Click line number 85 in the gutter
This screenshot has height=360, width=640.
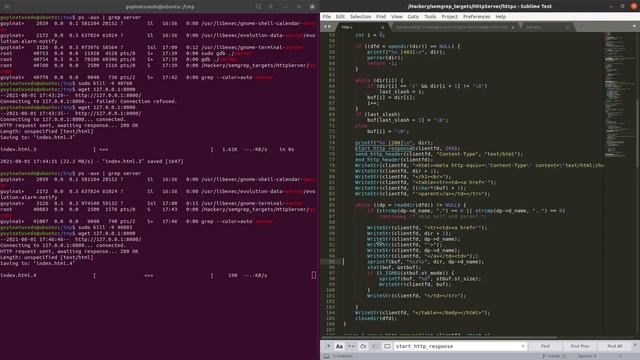click(331, 205)
